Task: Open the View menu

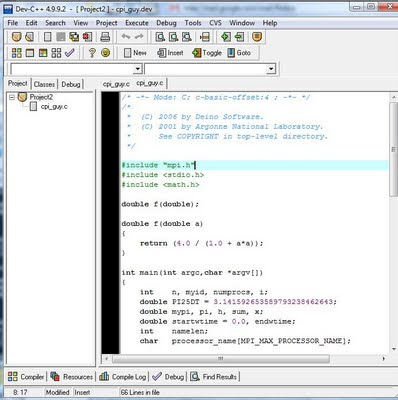Action: click(81, 23)
